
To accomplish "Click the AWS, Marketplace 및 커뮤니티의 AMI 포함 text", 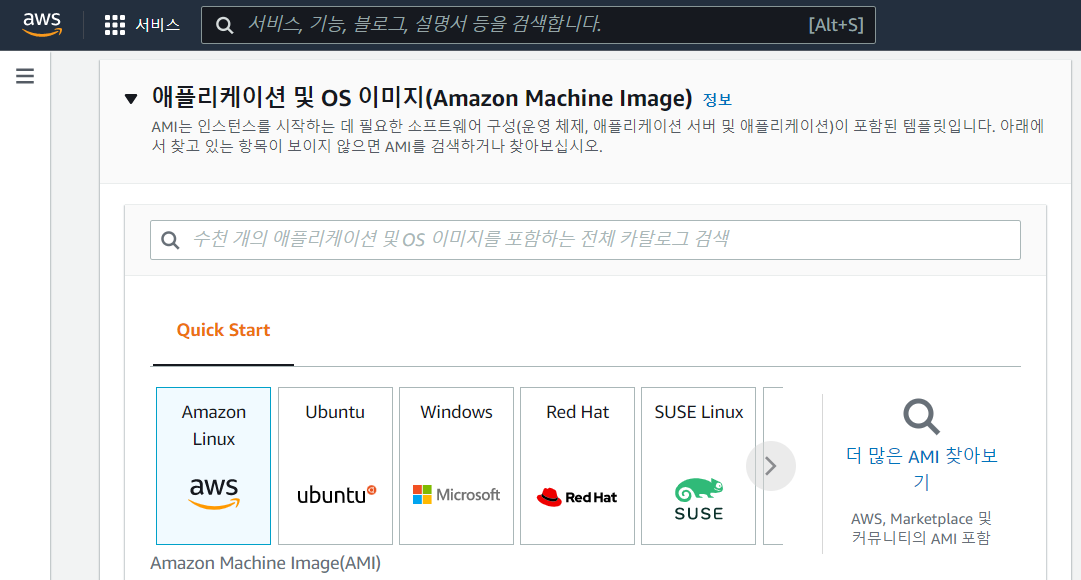I will [921, 528].
